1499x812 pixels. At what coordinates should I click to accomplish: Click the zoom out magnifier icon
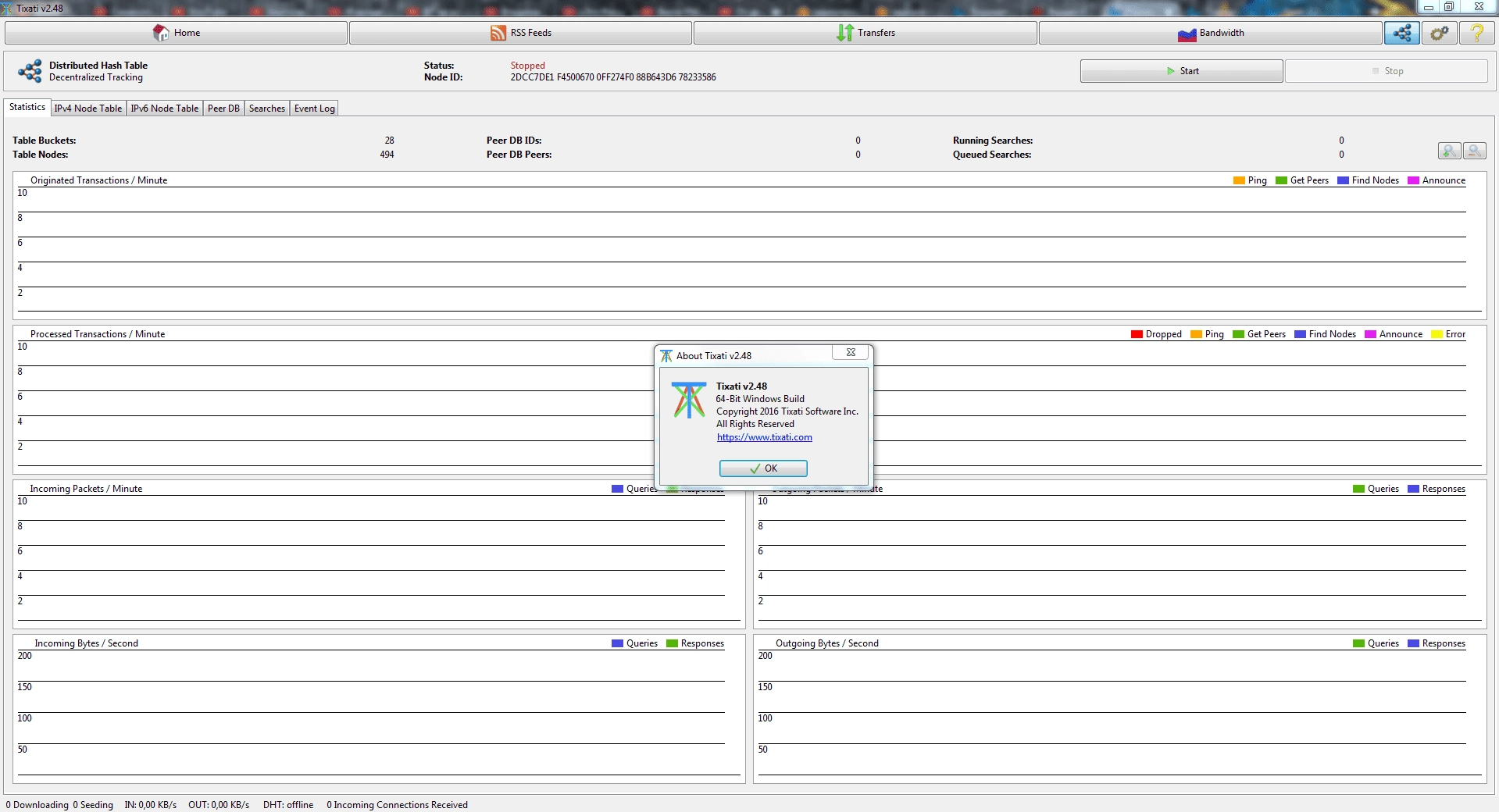coord(1474,151)
